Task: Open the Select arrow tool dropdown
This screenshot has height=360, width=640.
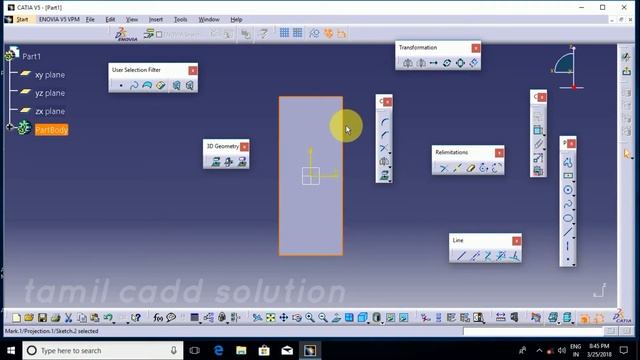Action: [632, 158]
